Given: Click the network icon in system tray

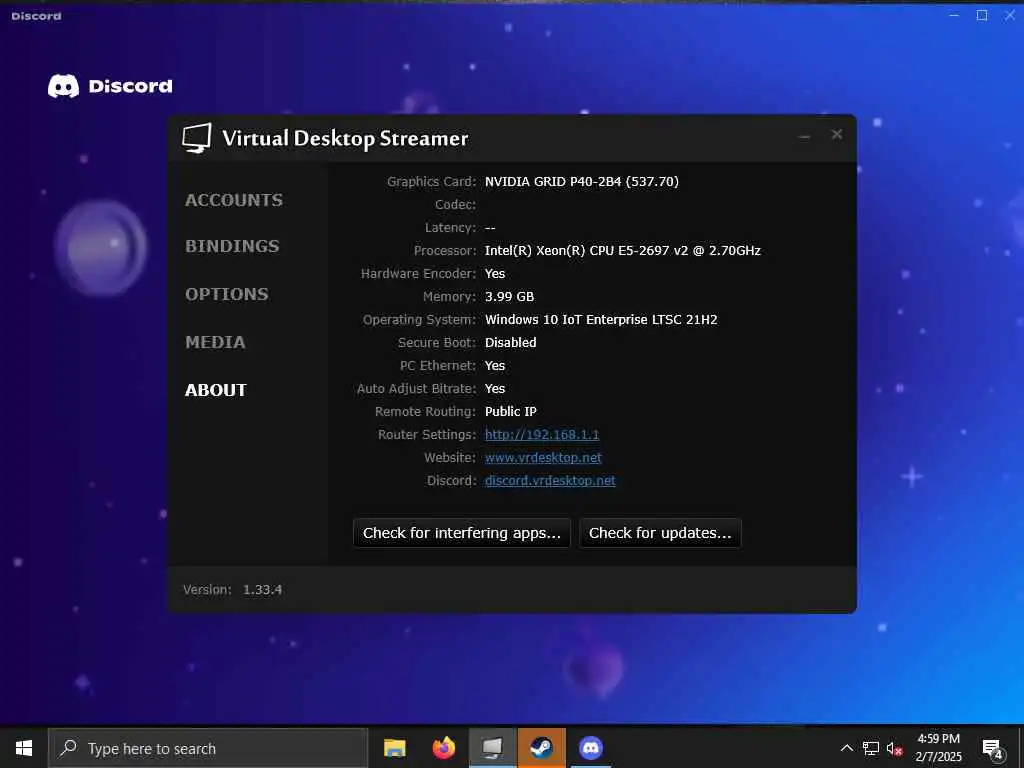Looking at the screenshot, I should coord(871,748).
